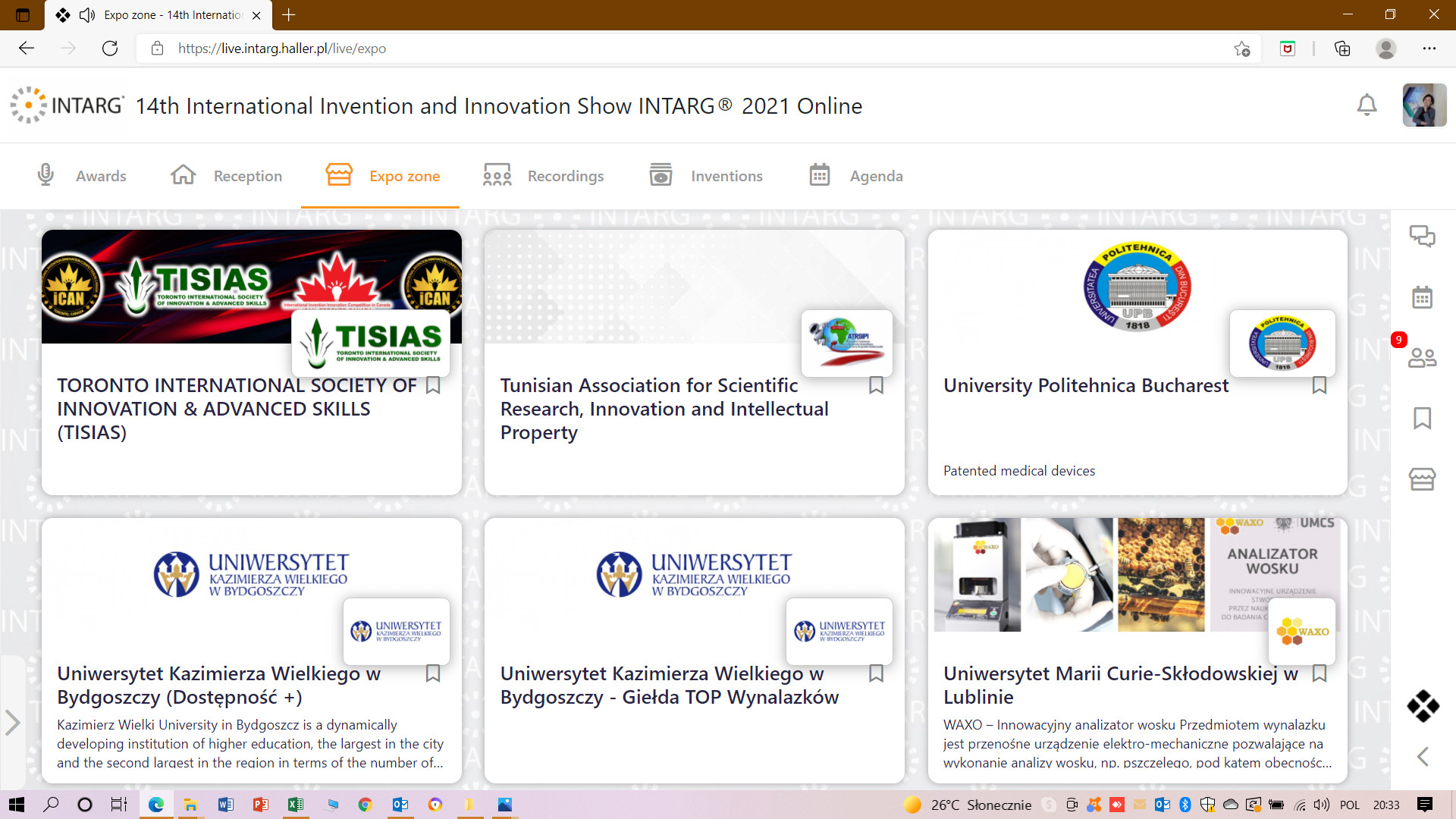Click the weather widget showing 26°C

968,805
